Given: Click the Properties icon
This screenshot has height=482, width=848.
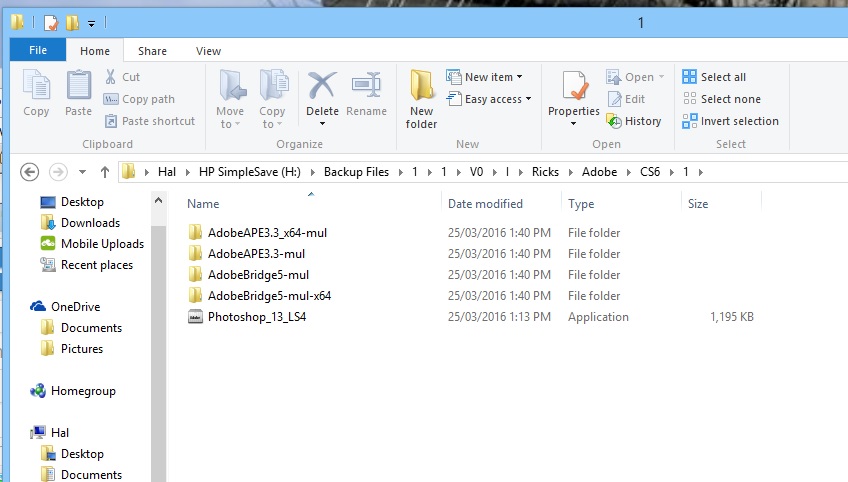Looking at the screenshot, I should 574,85.
